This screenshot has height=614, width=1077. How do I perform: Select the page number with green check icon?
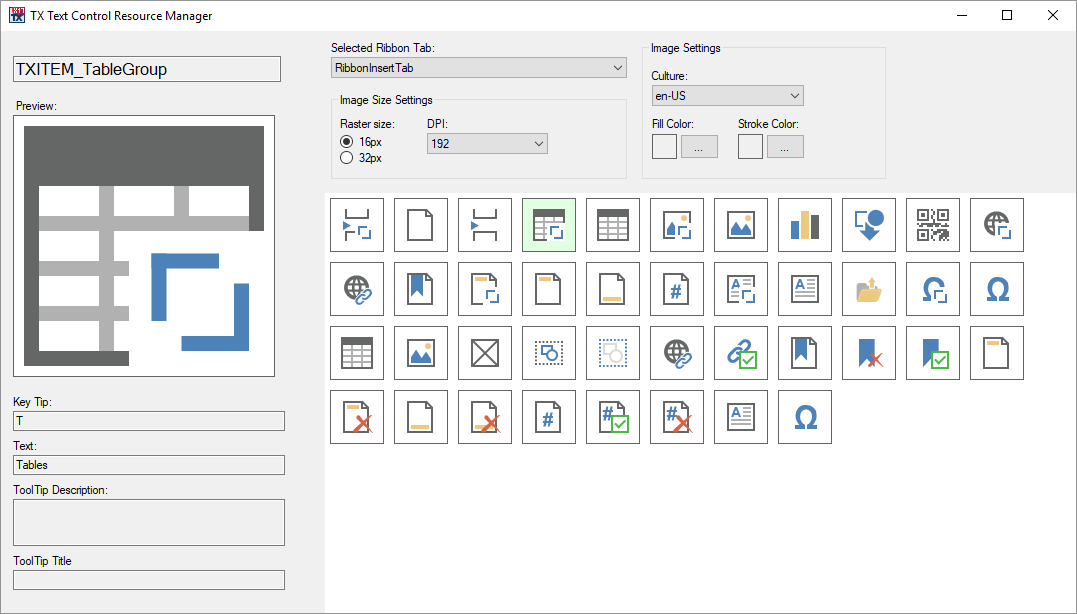613,416
